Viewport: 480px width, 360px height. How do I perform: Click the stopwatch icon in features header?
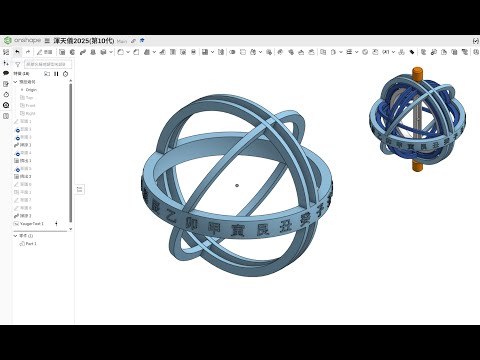pyautogui.click(x=66, y=74)
